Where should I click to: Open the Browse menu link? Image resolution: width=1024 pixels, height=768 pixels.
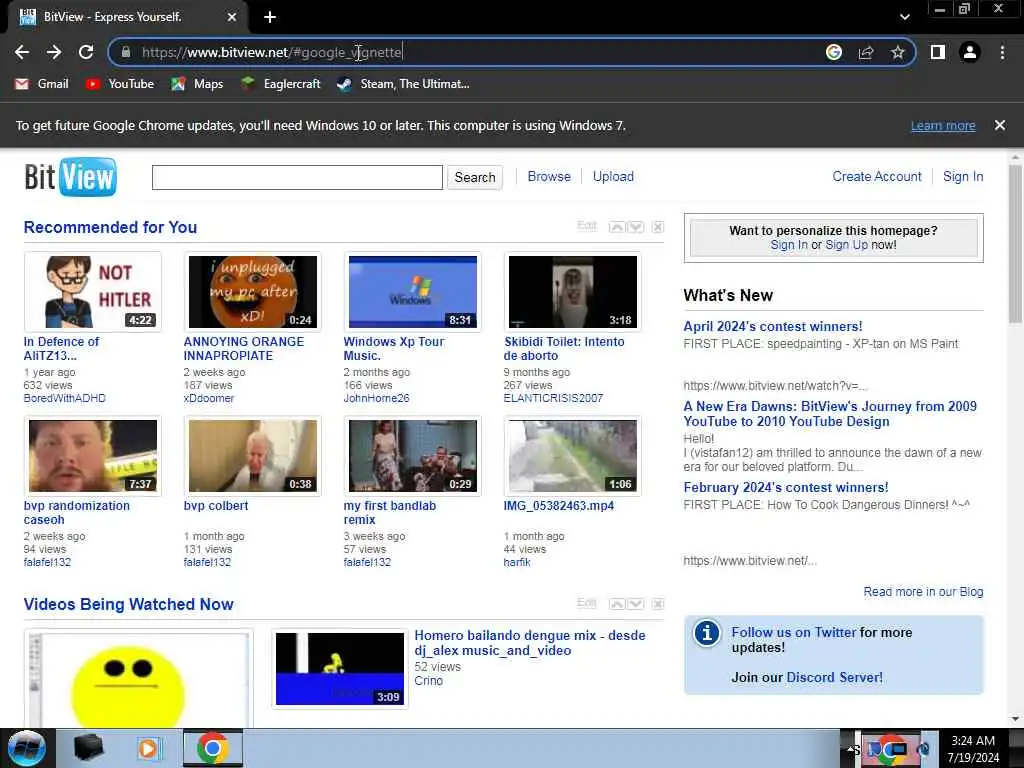click(x=549, y=176)
